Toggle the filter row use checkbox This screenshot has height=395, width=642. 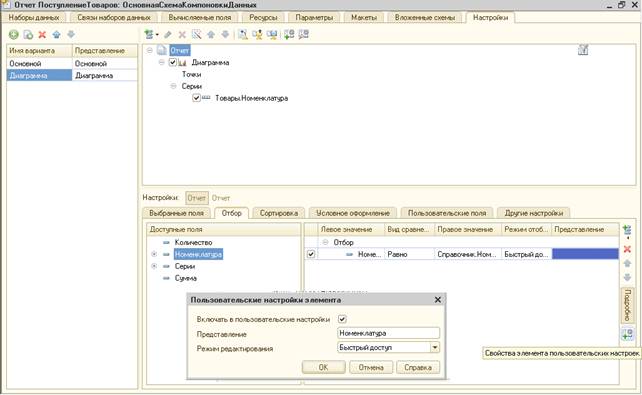click(311, 254)
